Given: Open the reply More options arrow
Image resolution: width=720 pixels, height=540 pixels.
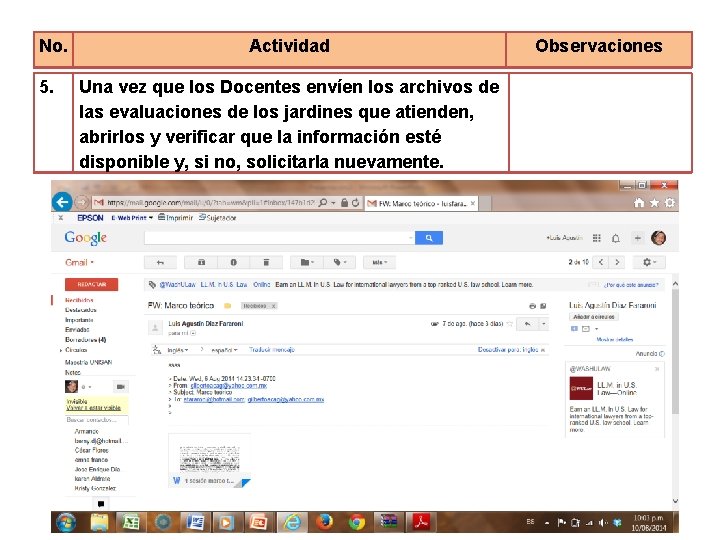Looking at the screenshot, I should click(x=544, y=324).
